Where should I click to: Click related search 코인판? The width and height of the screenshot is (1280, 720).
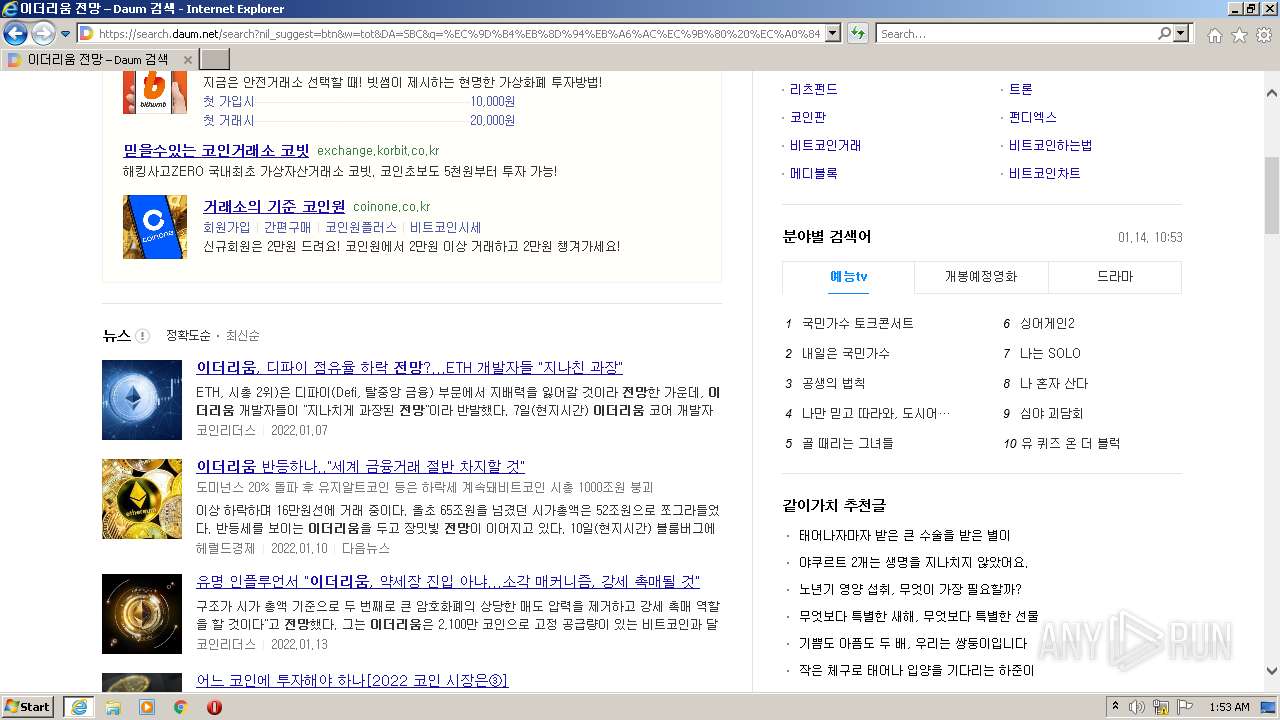pos(808,118)
